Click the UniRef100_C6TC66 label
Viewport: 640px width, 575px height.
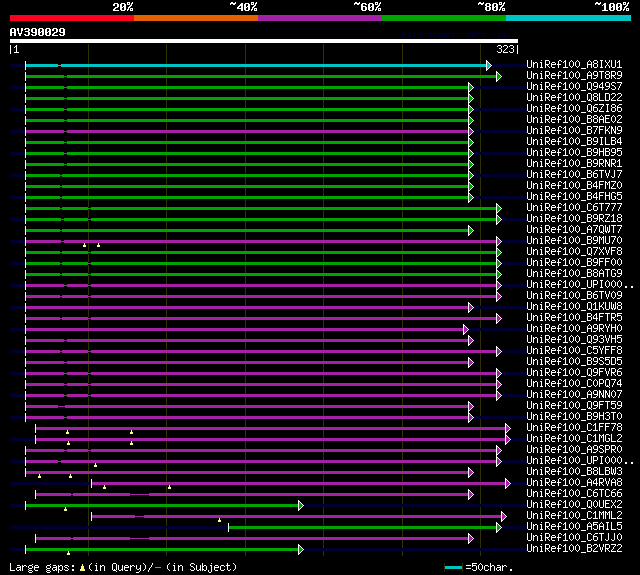574,494
